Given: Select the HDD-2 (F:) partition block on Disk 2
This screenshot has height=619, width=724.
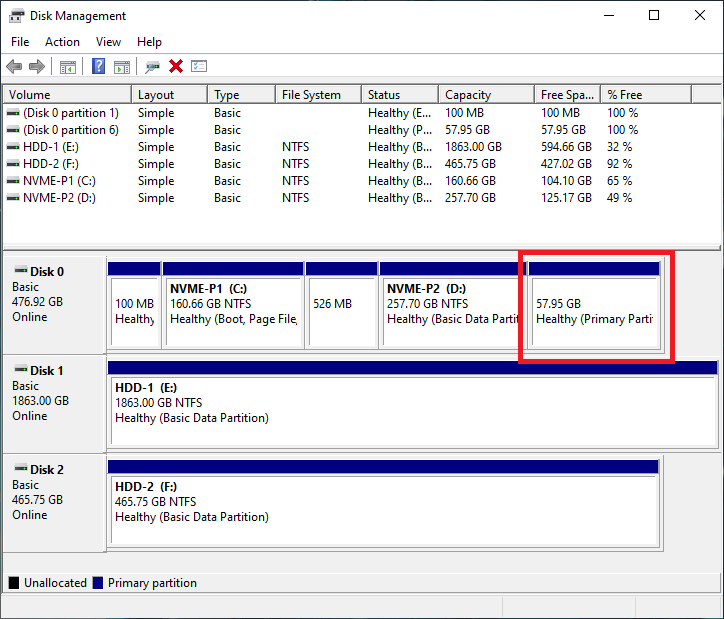Looking at the screenshot, I should 384,503.
